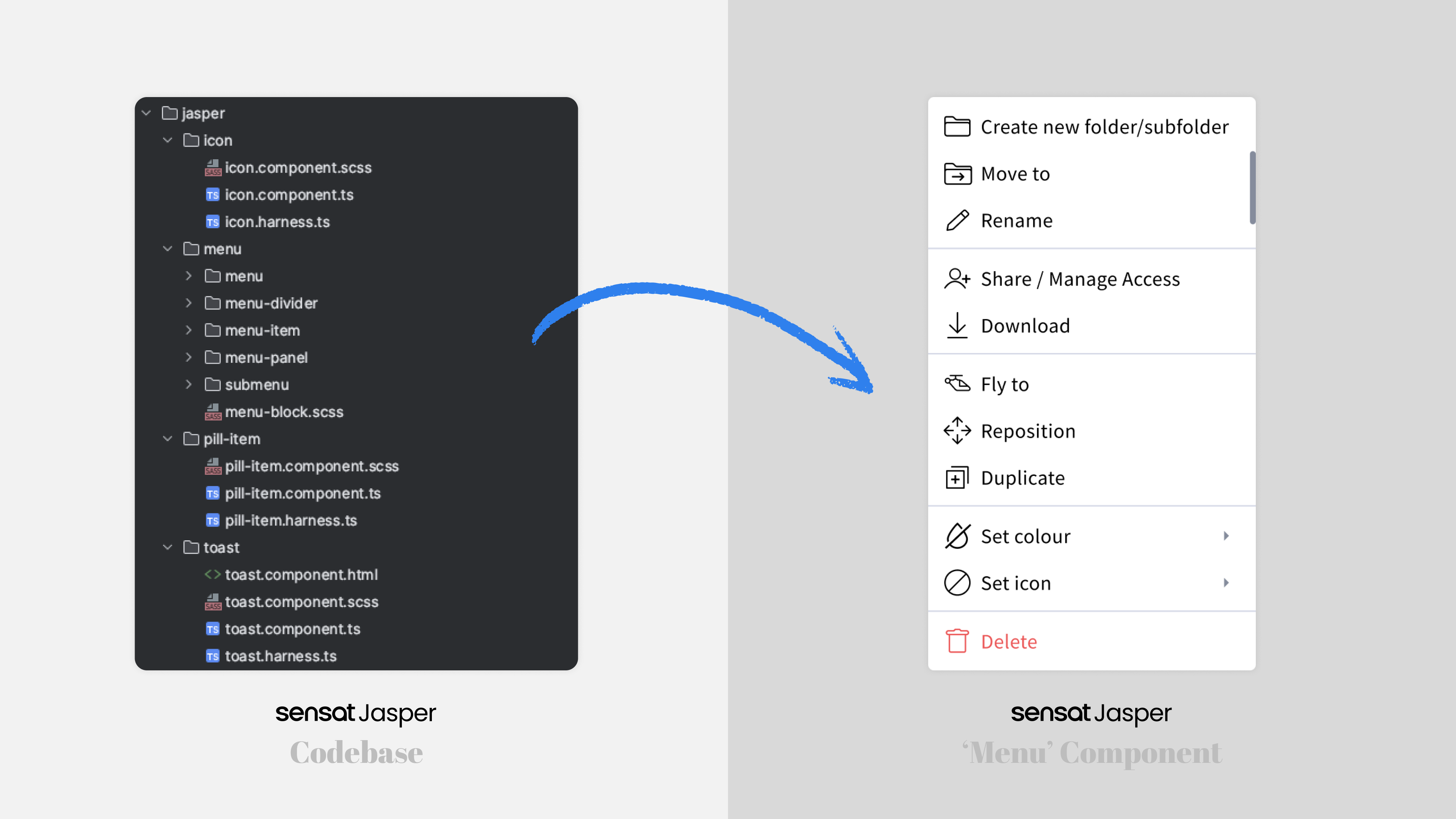Collapse the icon folder chevron
This screenshot has height=819, width=1456.
coord(167,140)
